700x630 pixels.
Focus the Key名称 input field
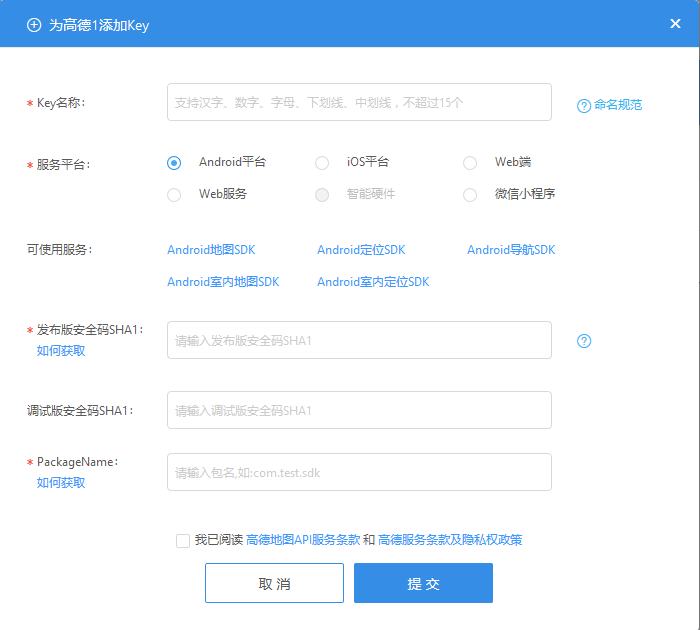359,102
